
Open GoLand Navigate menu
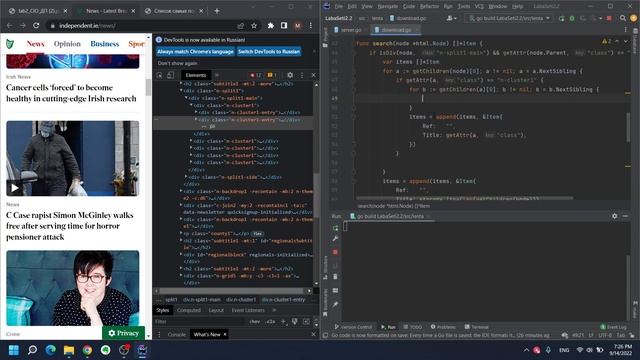tap(387, 6)
